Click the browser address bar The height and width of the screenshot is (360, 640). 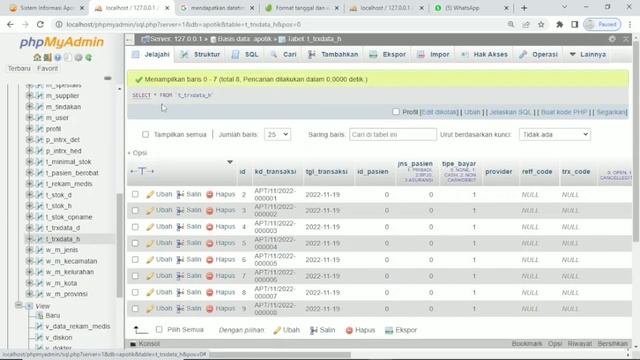coord(282,24)
